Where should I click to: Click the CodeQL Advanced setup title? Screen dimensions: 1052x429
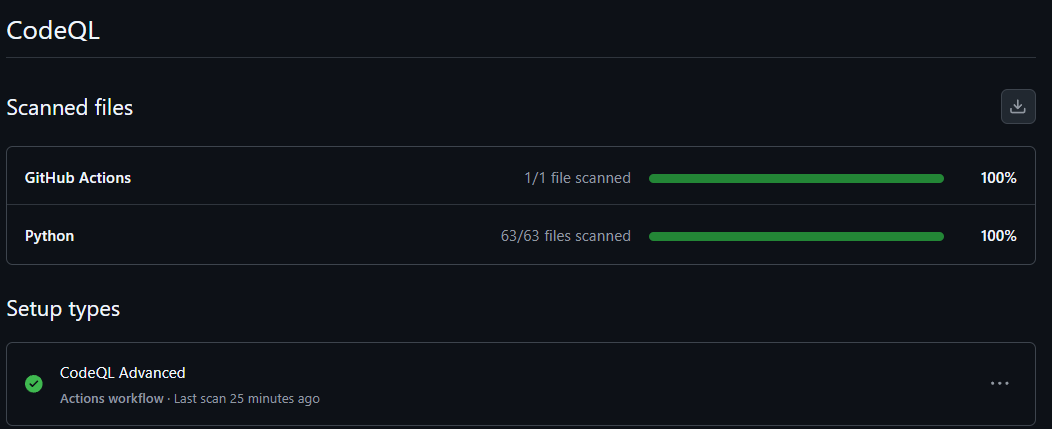click(x=122, y=372)
